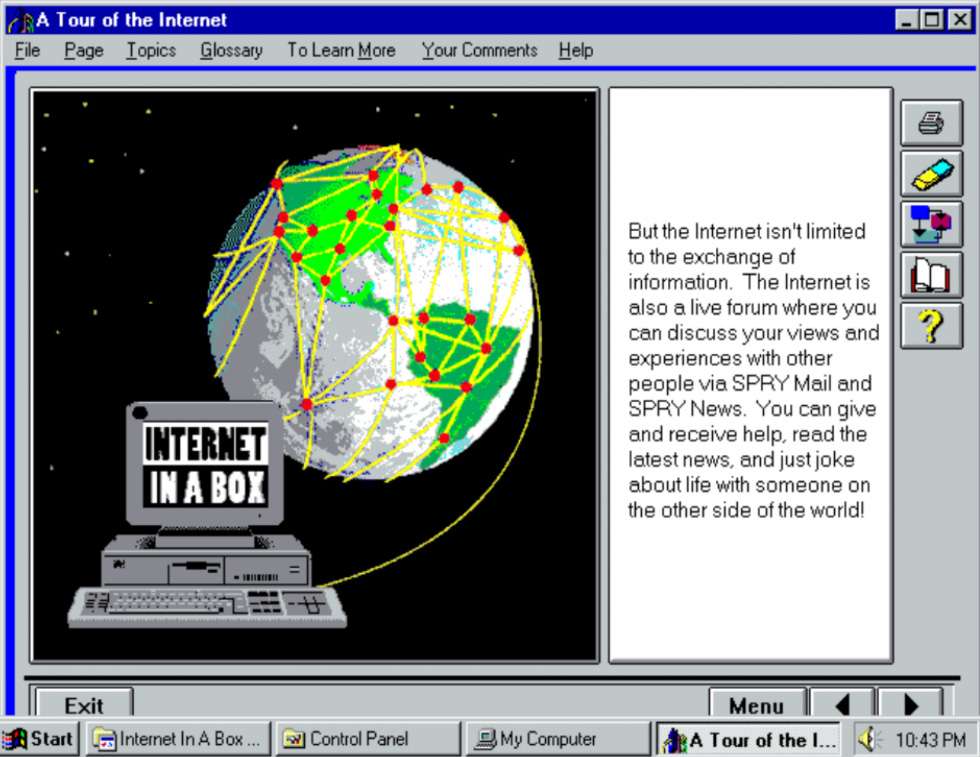Open the To Learn More menu
This screenshot has height=757, width=980.
pyautogui.click(x=341, y=50)
